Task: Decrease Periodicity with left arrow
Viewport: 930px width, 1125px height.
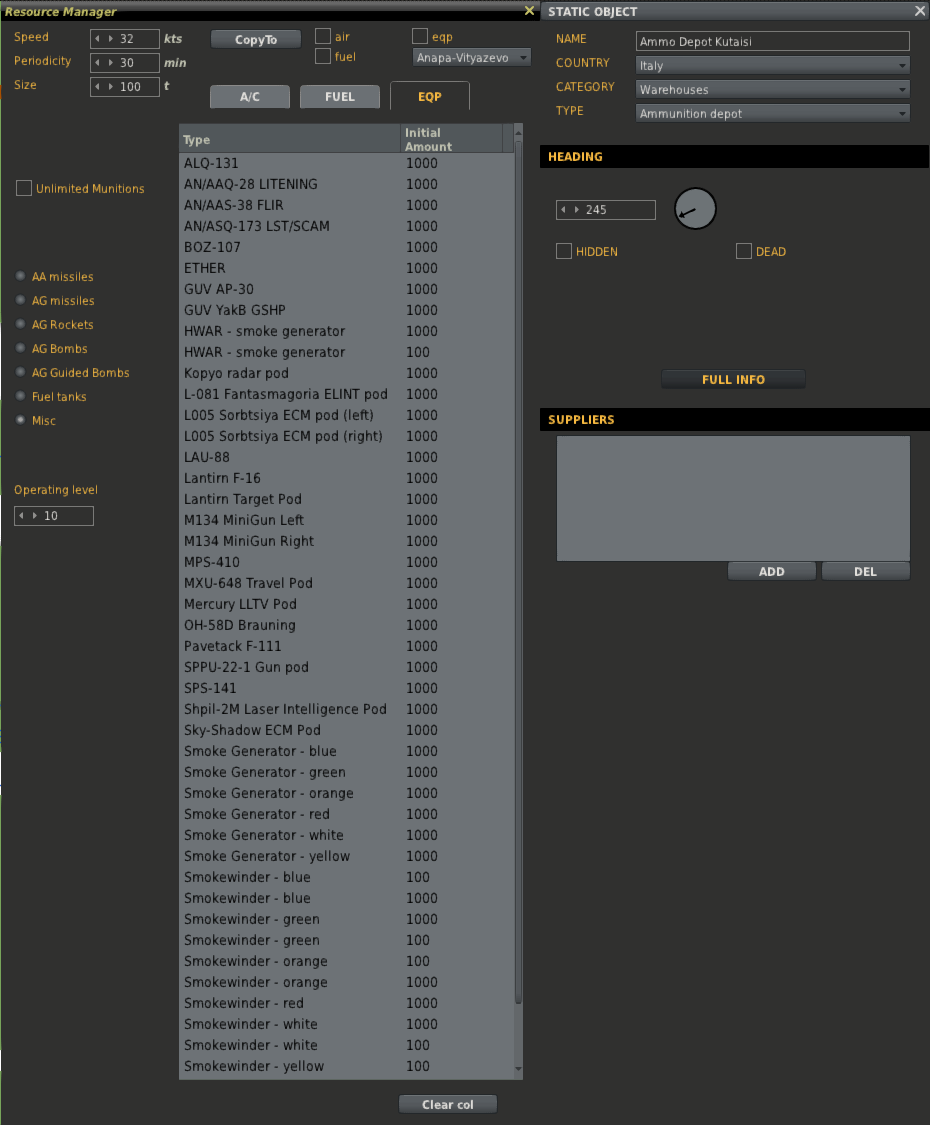Action: coord(98,62)
